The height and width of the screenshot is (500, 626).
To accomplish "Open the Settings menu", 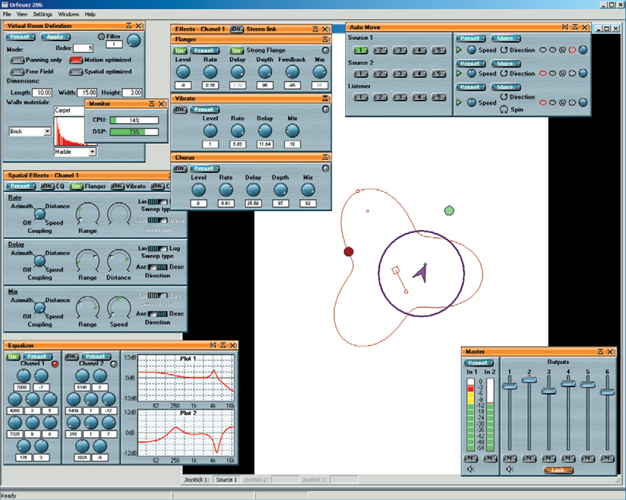I will coord(42,14).
